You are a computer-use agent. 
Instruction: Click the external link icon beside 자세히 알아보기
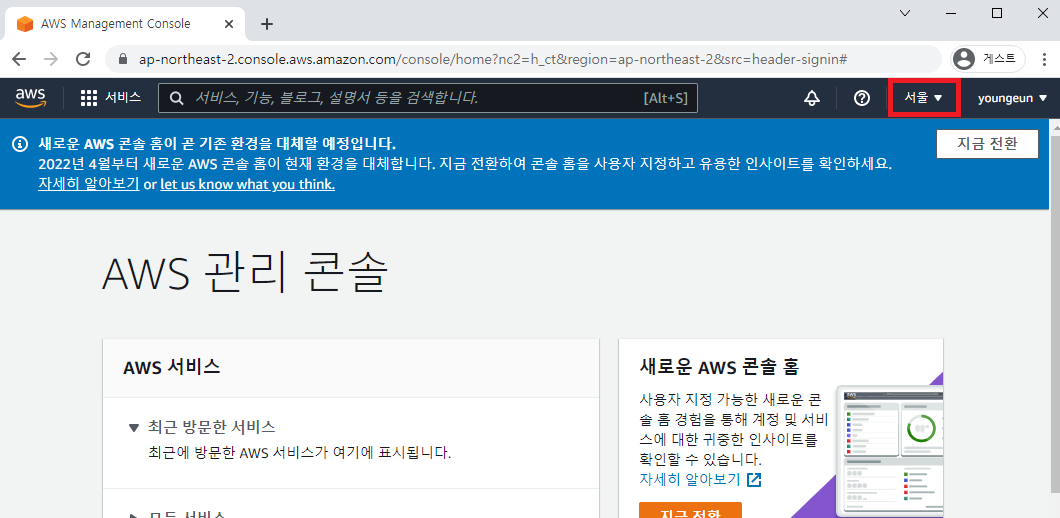(x=754, y=480)
